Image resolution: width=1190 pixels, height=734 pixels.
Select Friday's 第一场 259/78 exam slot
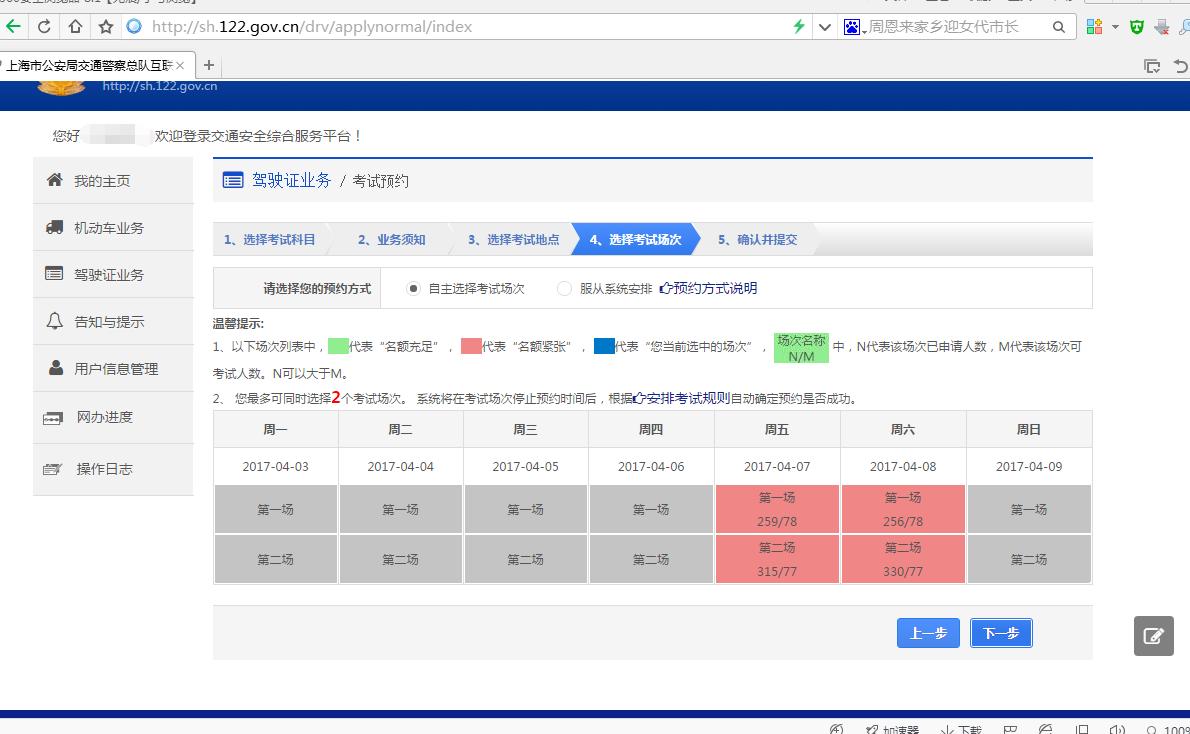(x=777, y=509)
